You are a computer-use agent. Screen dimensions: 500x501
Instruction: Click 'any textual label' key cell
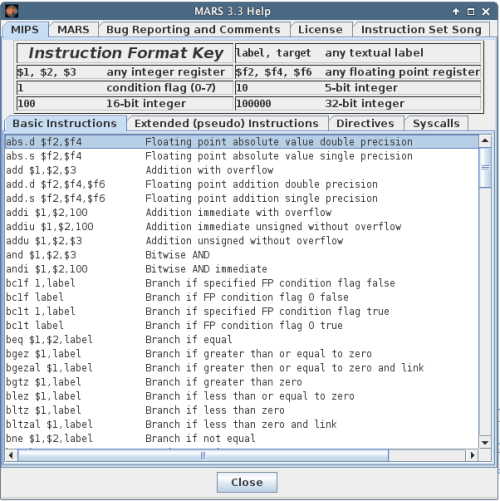point(374,53)
